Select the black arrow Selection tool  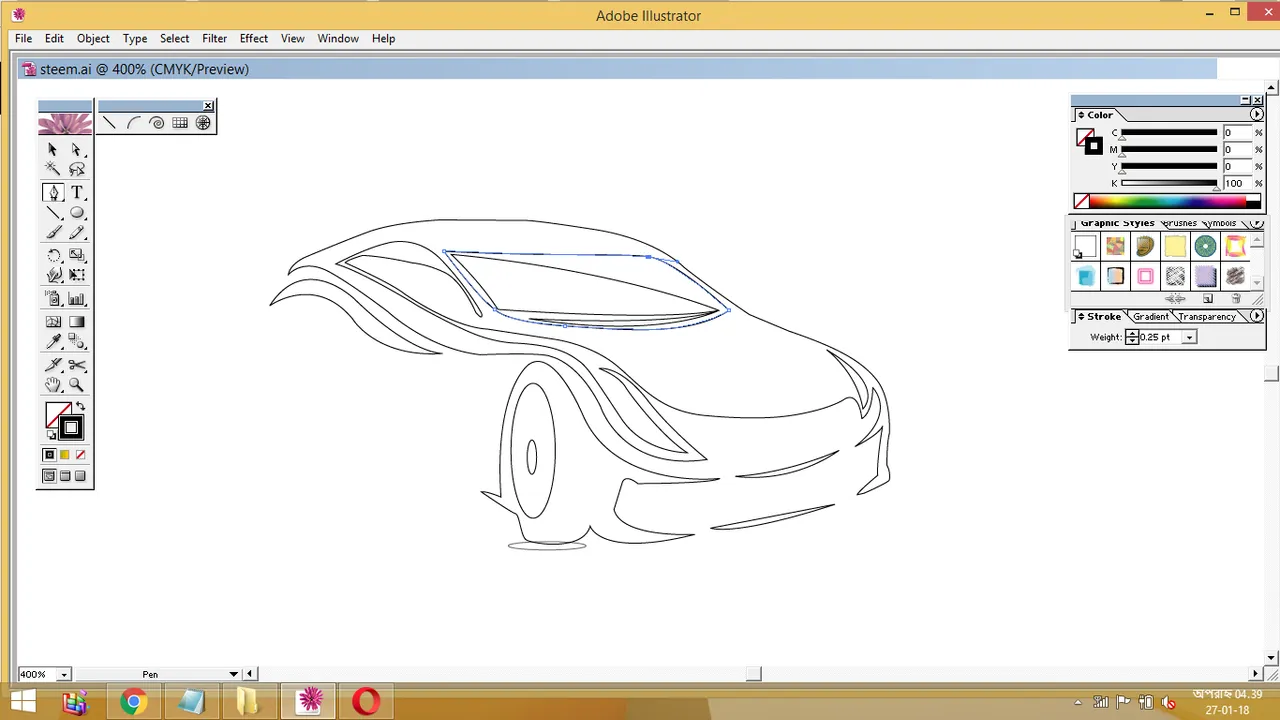point(53,149)
